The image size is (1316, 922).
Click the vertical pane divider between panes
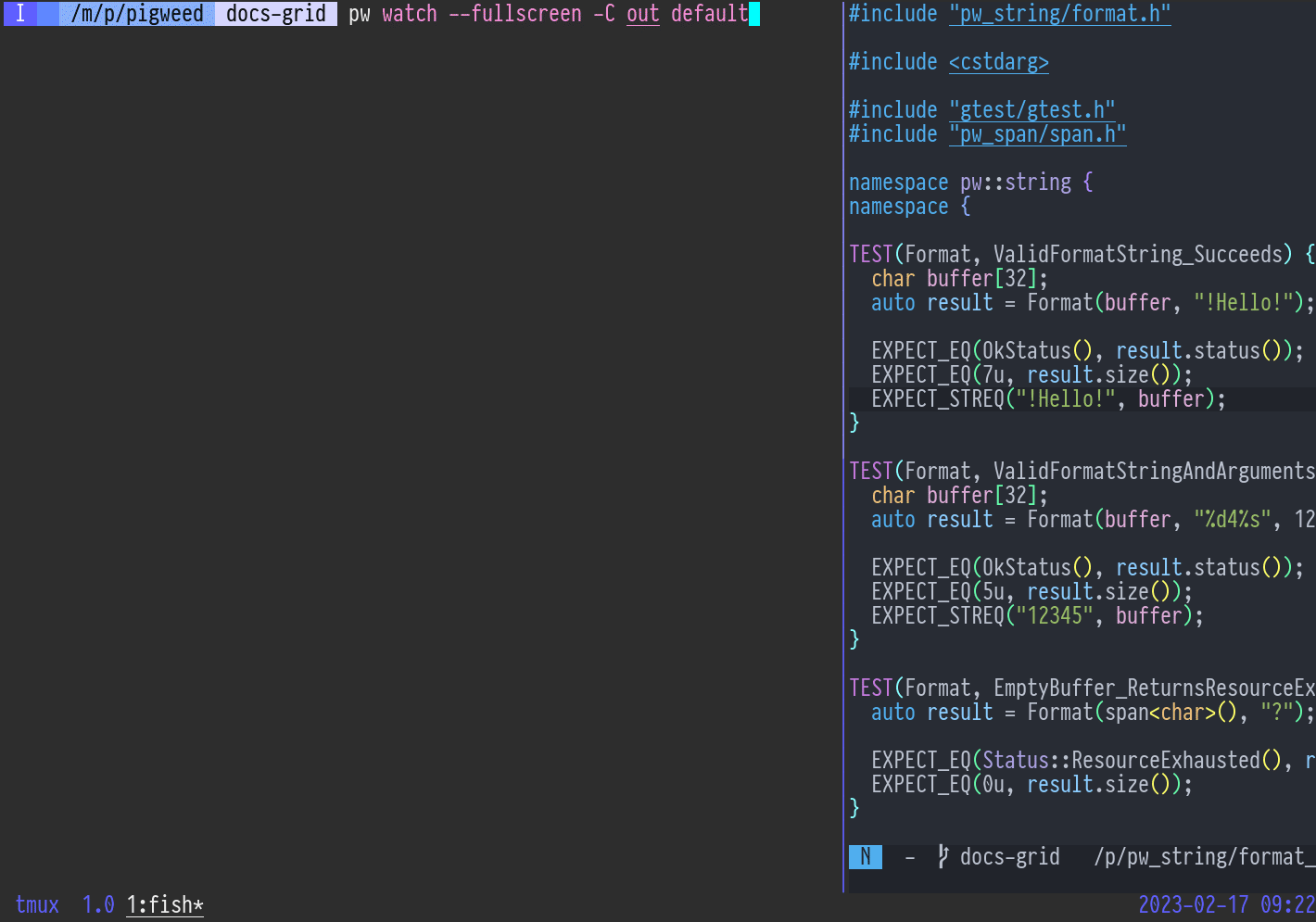point(843,445)
